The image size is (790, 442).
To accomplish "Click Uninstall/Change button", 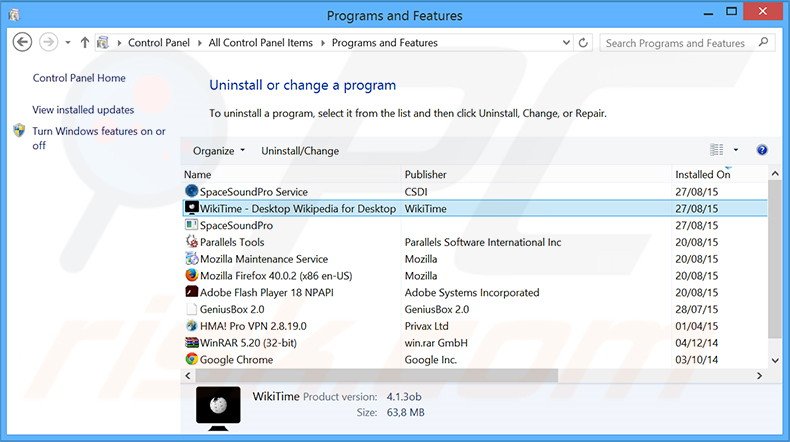I will coord(300,151).
